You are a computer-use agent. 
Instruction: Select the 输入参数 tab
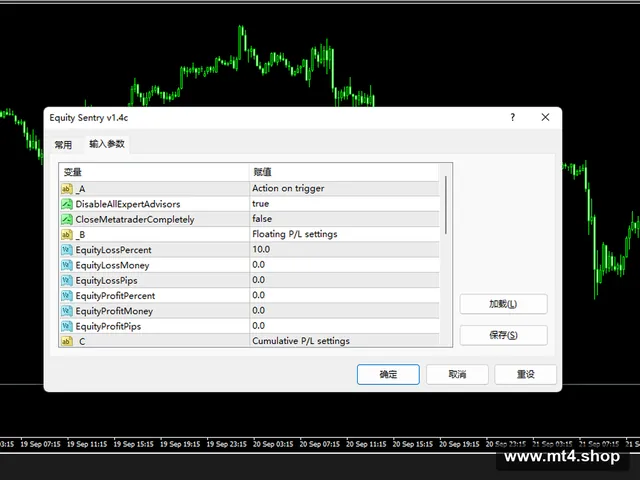pos(107,144)
